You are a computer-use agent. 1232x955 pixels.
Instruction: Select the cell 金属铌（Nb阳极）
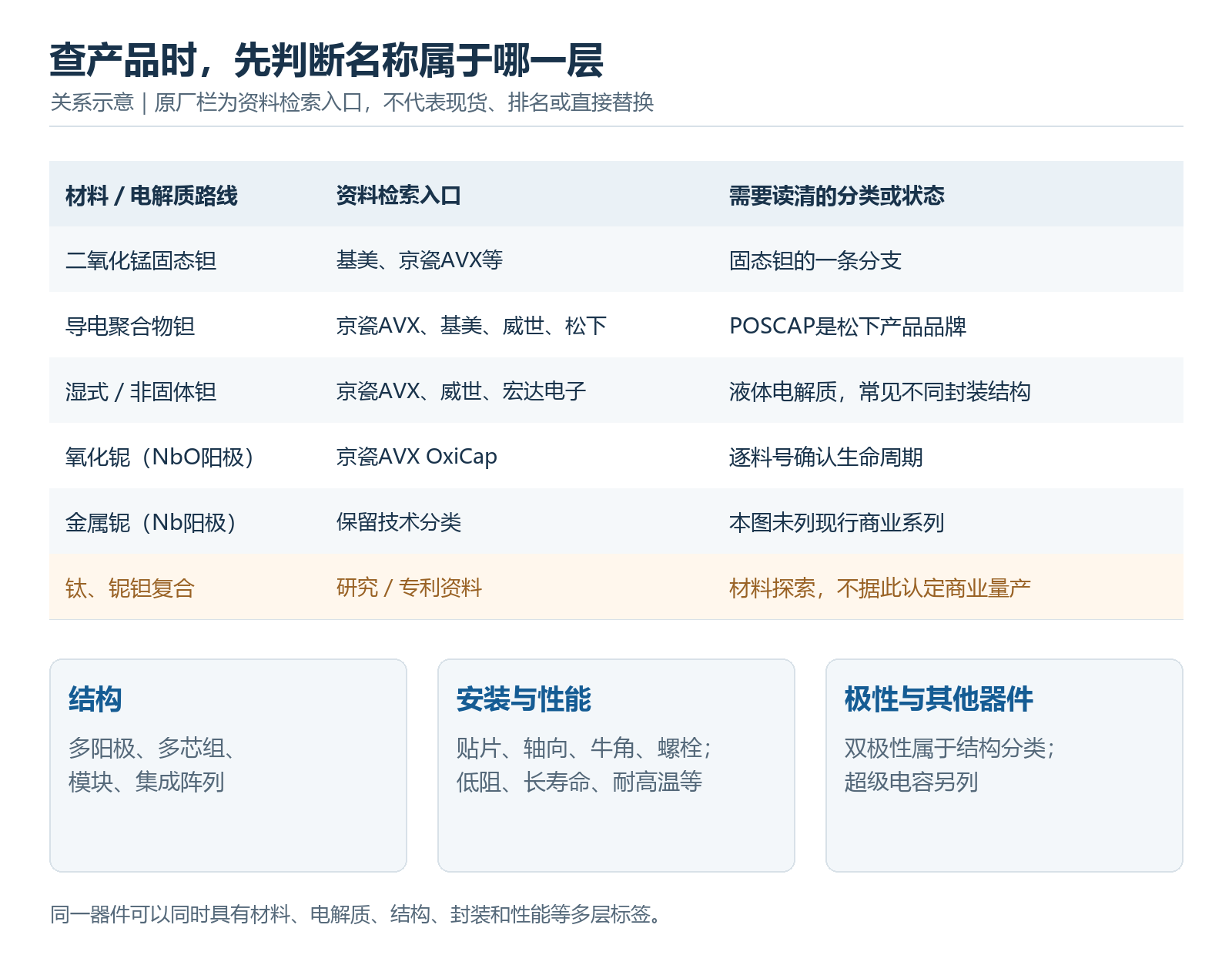tap(151, 523)
